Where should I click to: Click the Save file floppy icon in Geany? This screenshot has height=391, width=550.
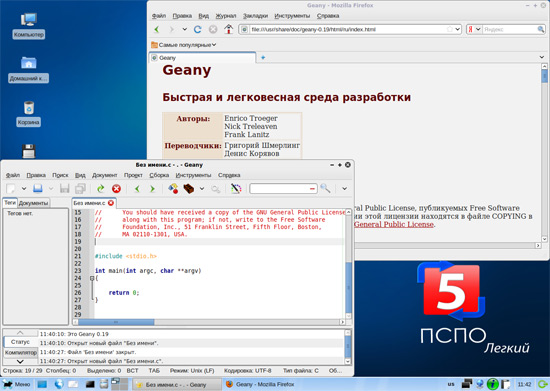point(65,189)
